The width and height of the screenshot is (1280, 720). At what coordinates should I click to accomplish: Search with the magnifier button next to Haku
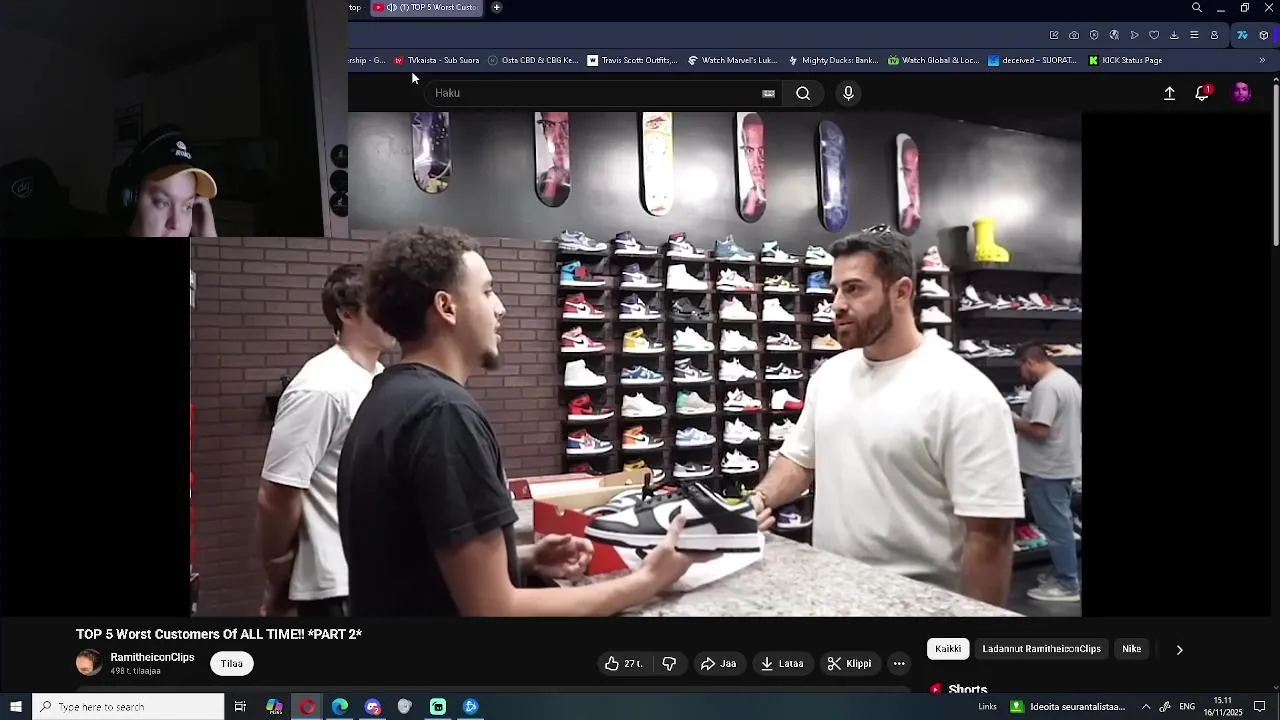[x=803, y=93]
